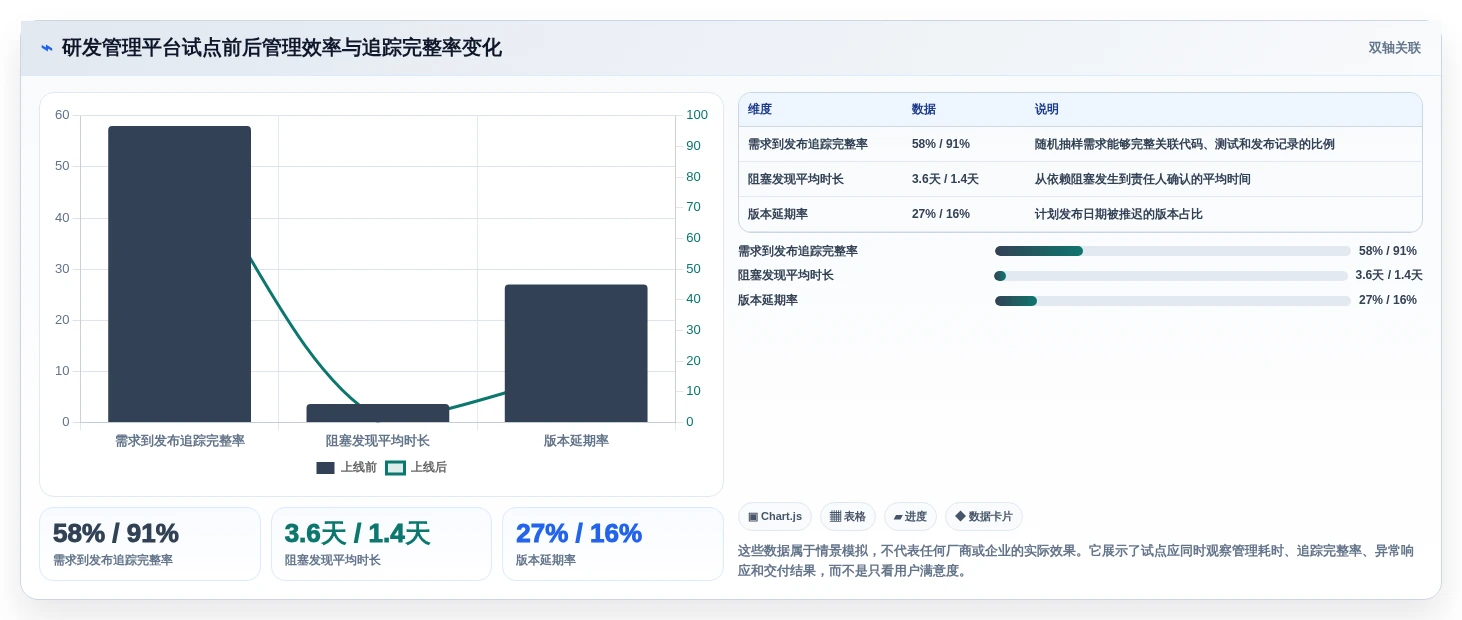Click the 58% / 91% data card
Screen dimensions: 1462x620
[150, 544]
